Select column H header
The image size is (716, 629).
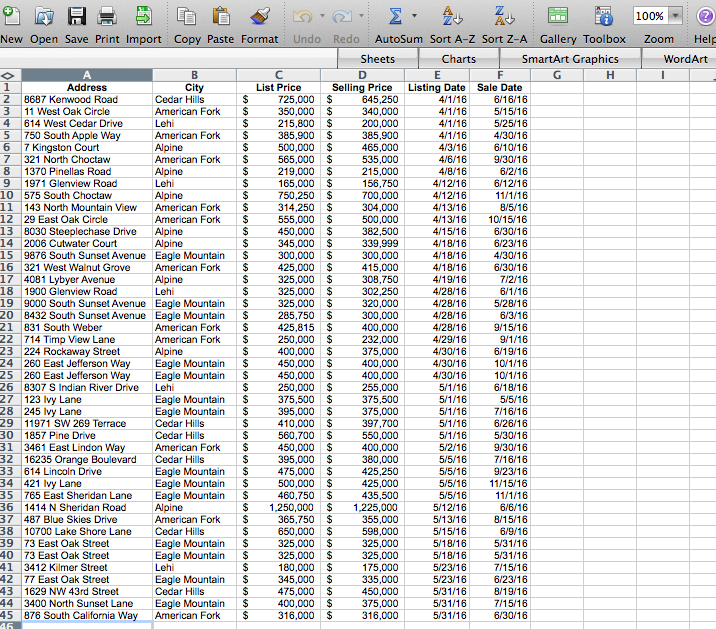610,75
